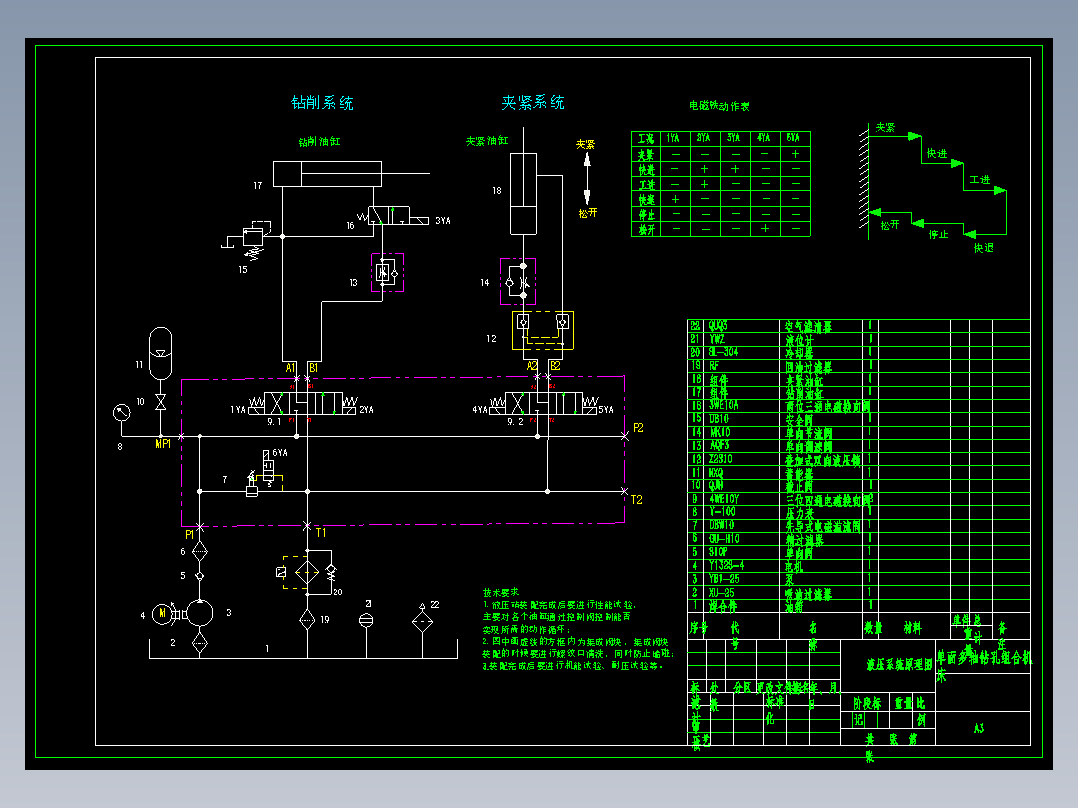Image resolution: width=1078 pixels, height=808 pixels.
Task: Select the hydraulic pump symbol numbered 3
Action: (x=199, y=613)
